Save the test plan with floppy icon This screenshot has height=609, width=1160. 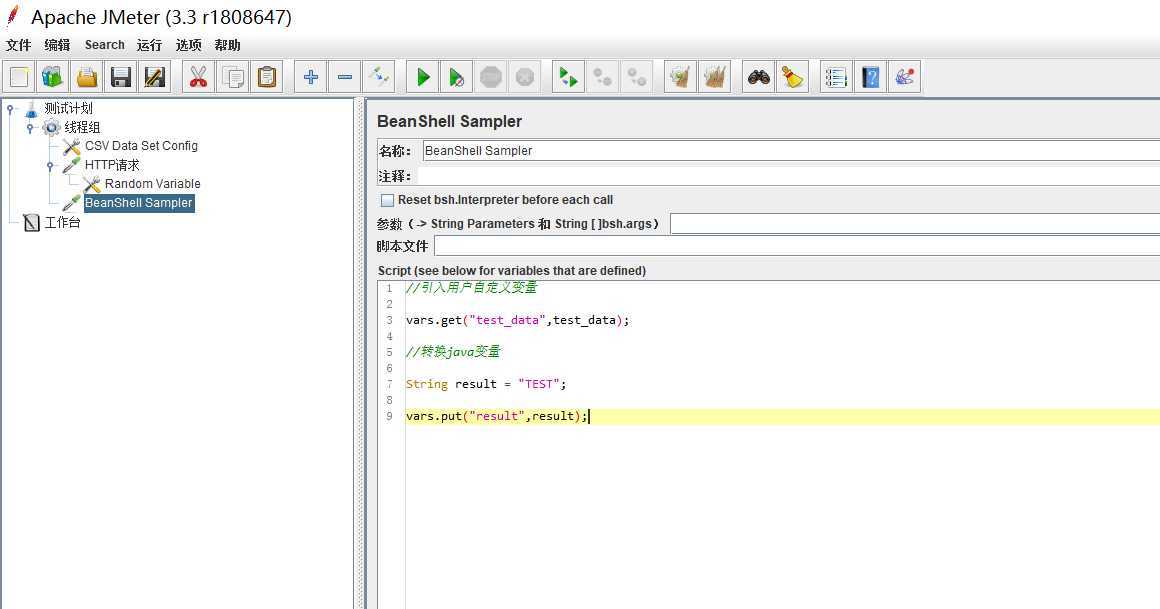(121, 77)
